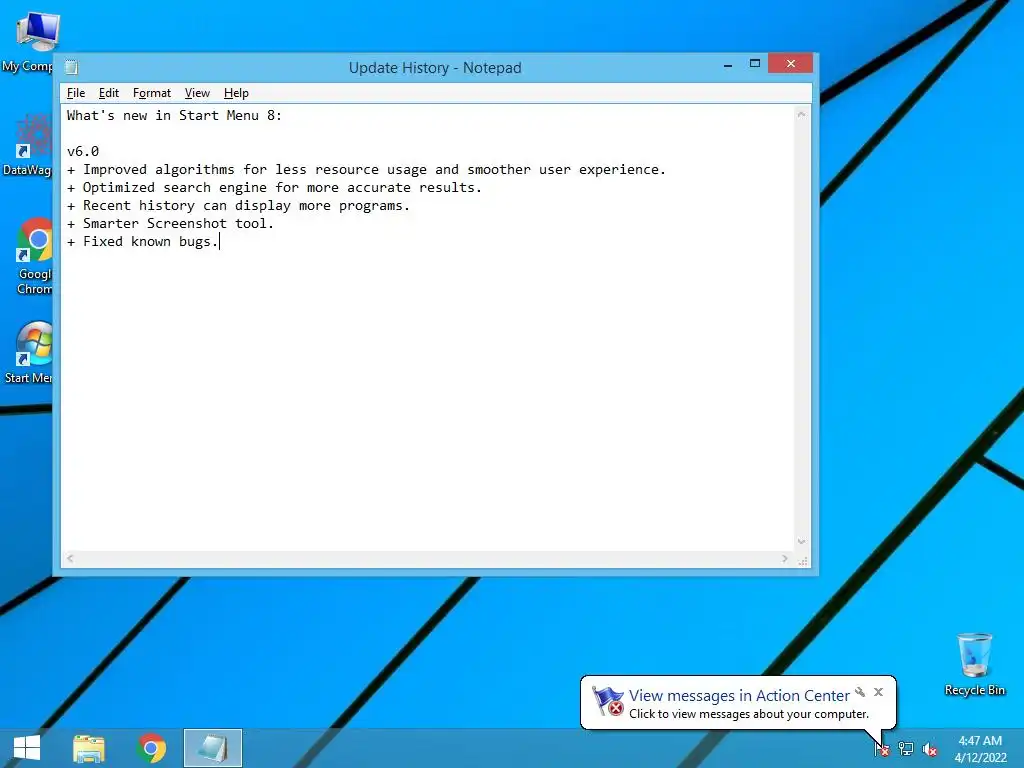
Task: Click the network tray icon
Action: point(906,749)
